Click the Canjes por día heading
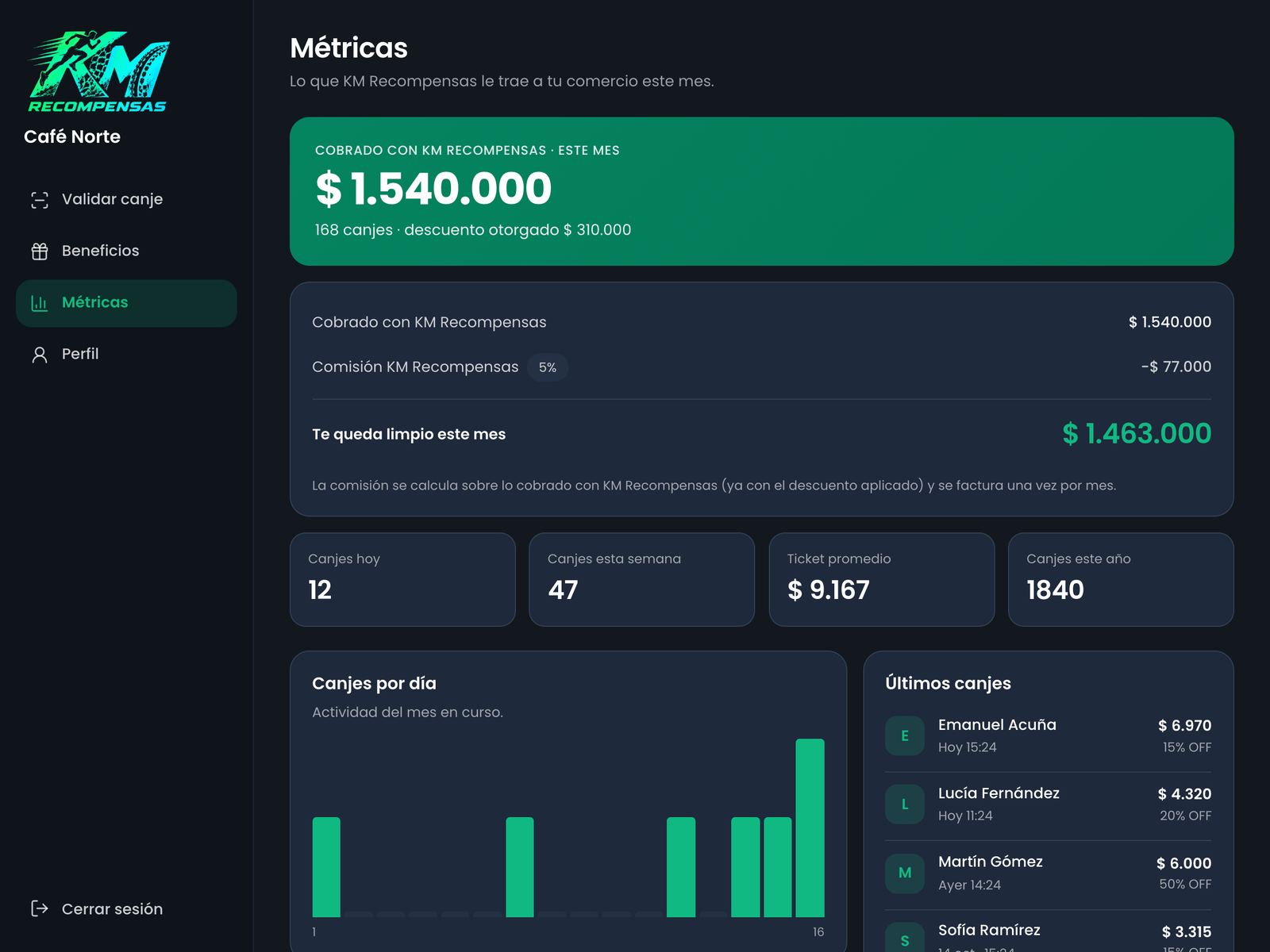1270x952 pixels. [x=374, y=683]
